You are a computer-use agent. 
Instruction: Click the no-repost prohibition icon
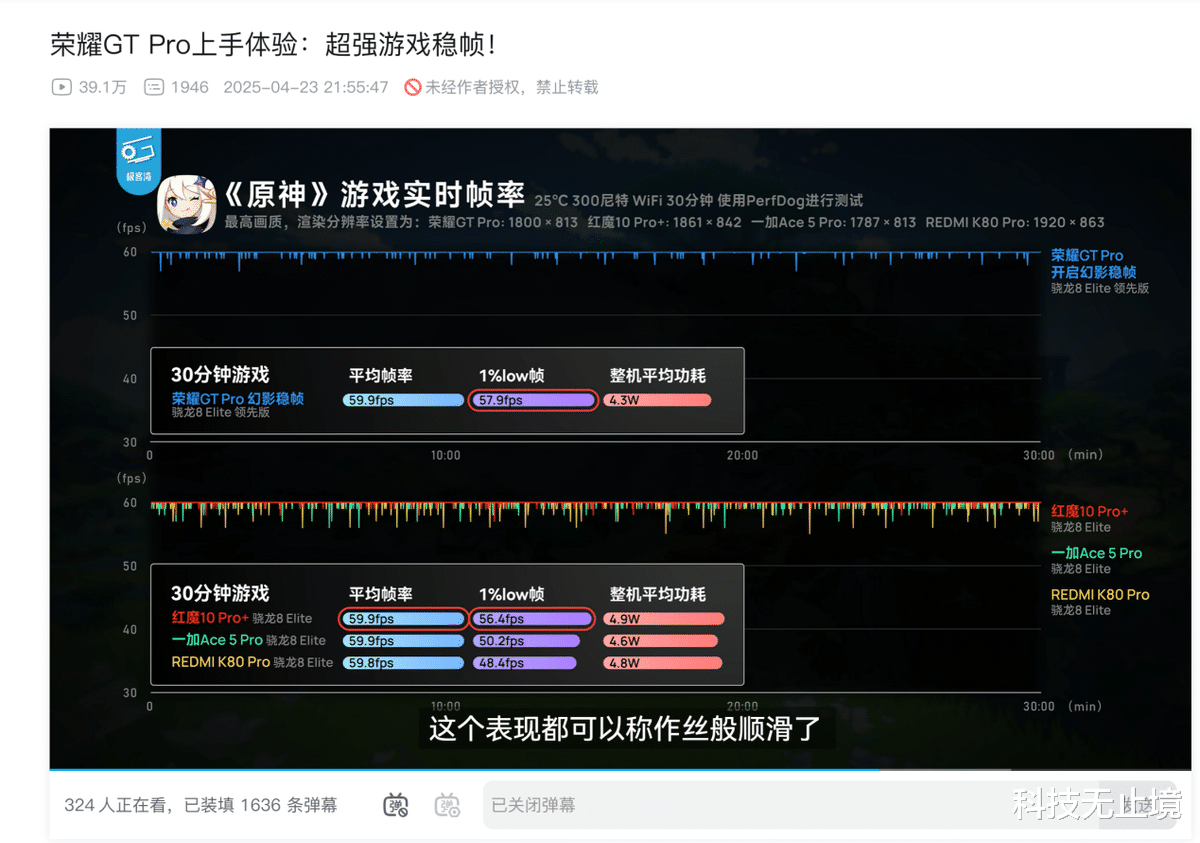coord(413,87)
